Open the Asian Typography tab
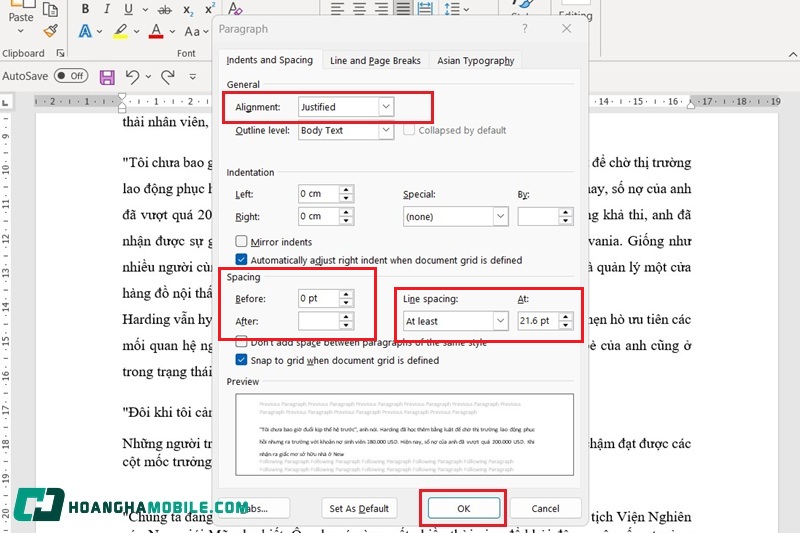 click(475, 61)
